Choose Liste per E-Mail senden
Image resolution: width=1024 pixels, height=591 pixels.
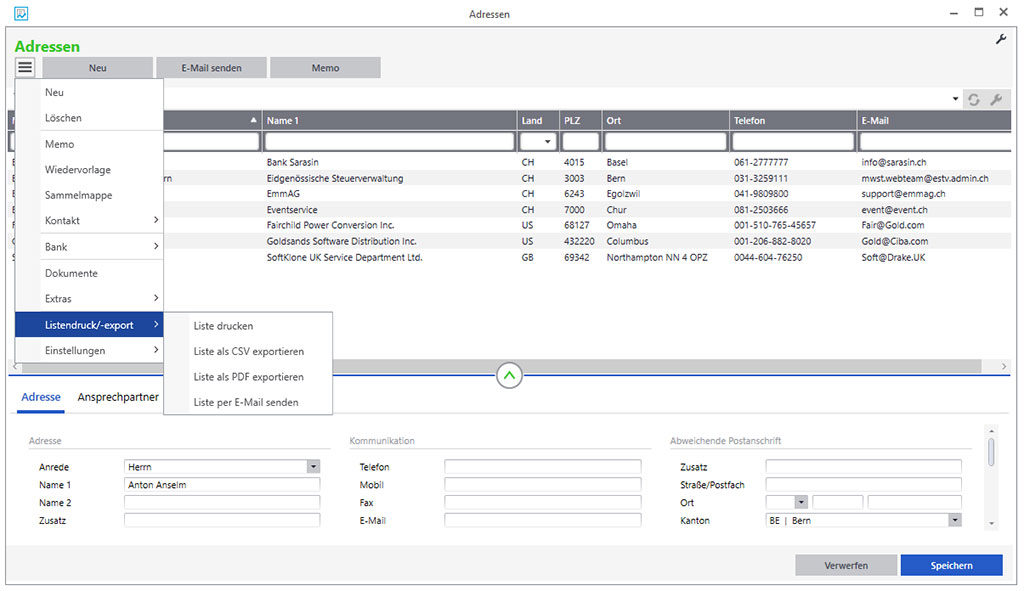[x=248, y=402]
